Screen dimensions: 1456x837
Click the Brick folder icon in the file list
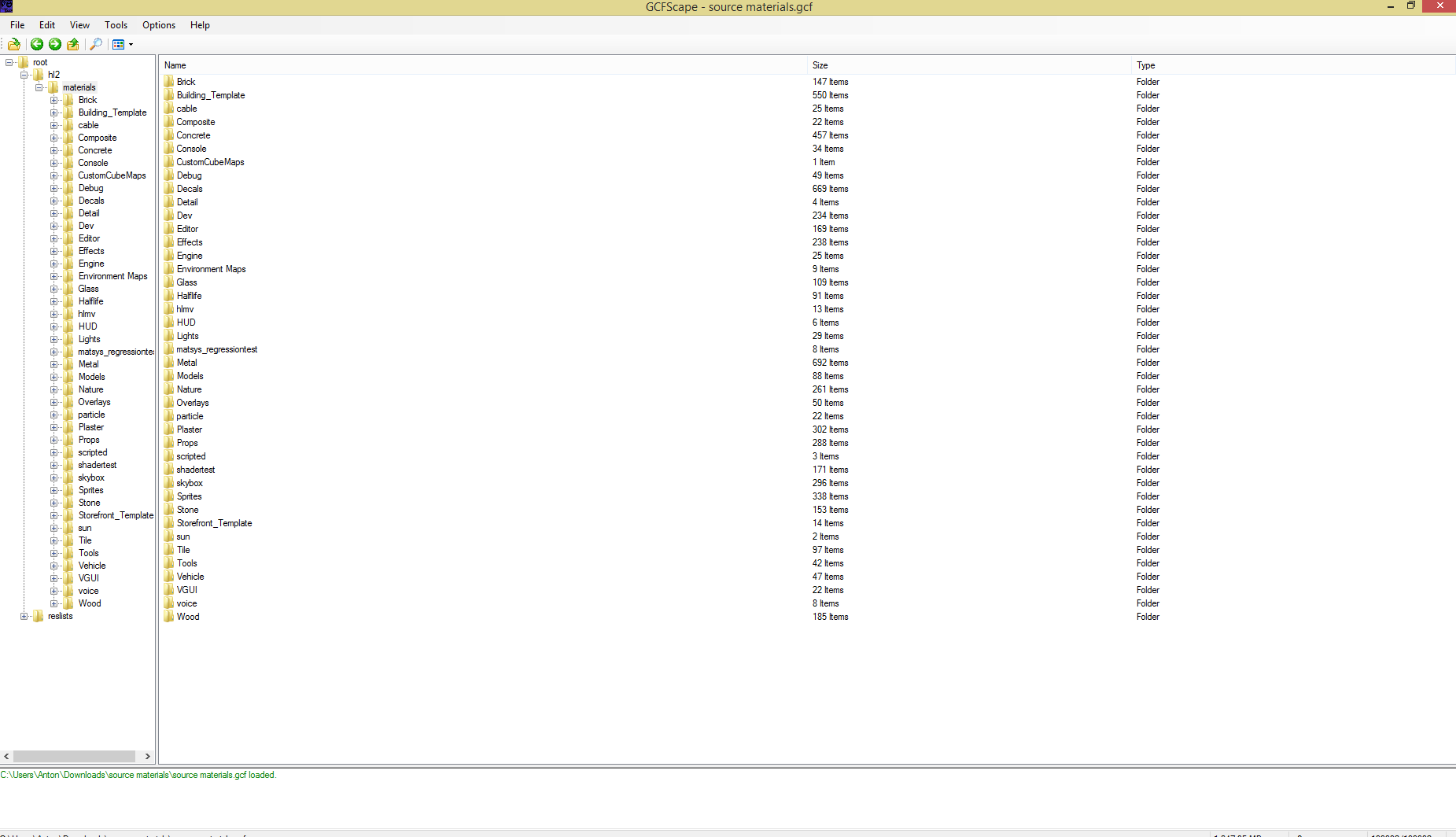click(x=169, y=82)
